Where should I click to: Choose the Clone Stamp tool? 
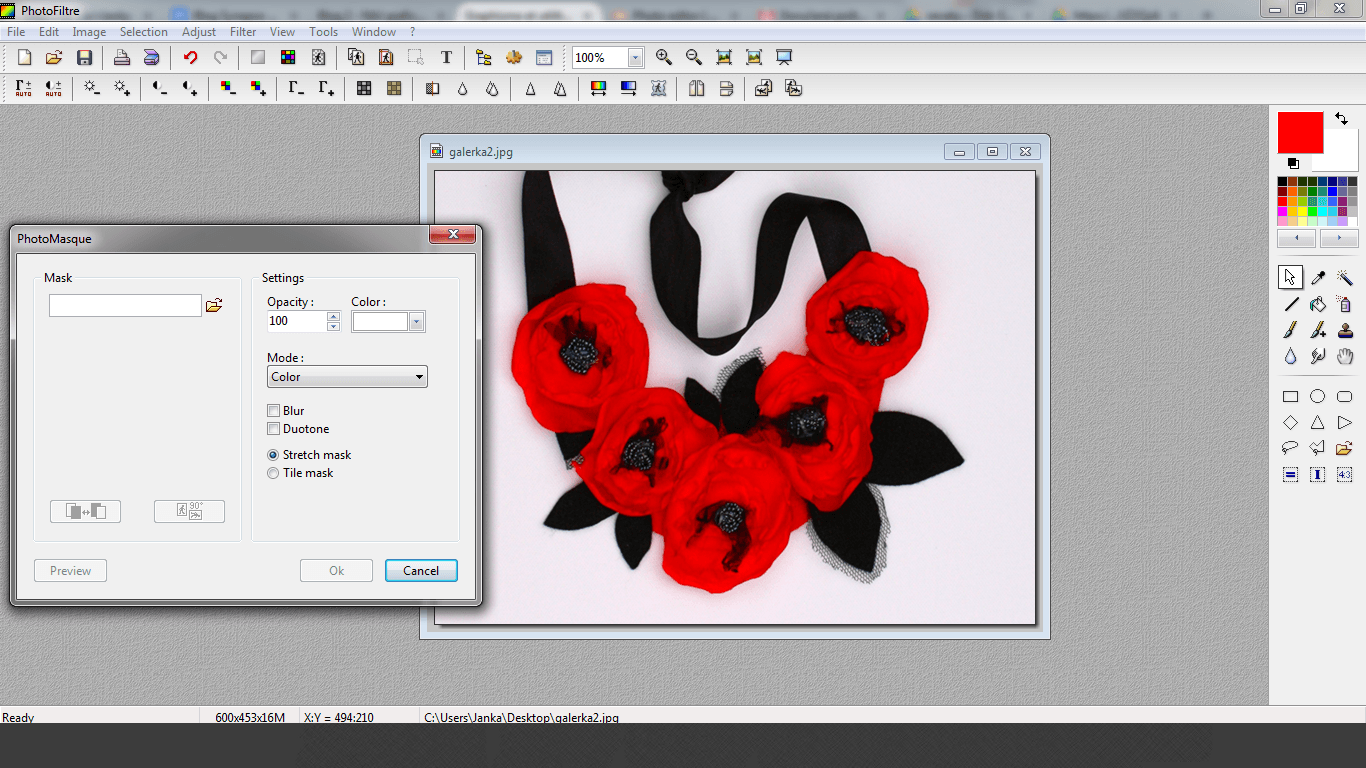pos(1345,330)
